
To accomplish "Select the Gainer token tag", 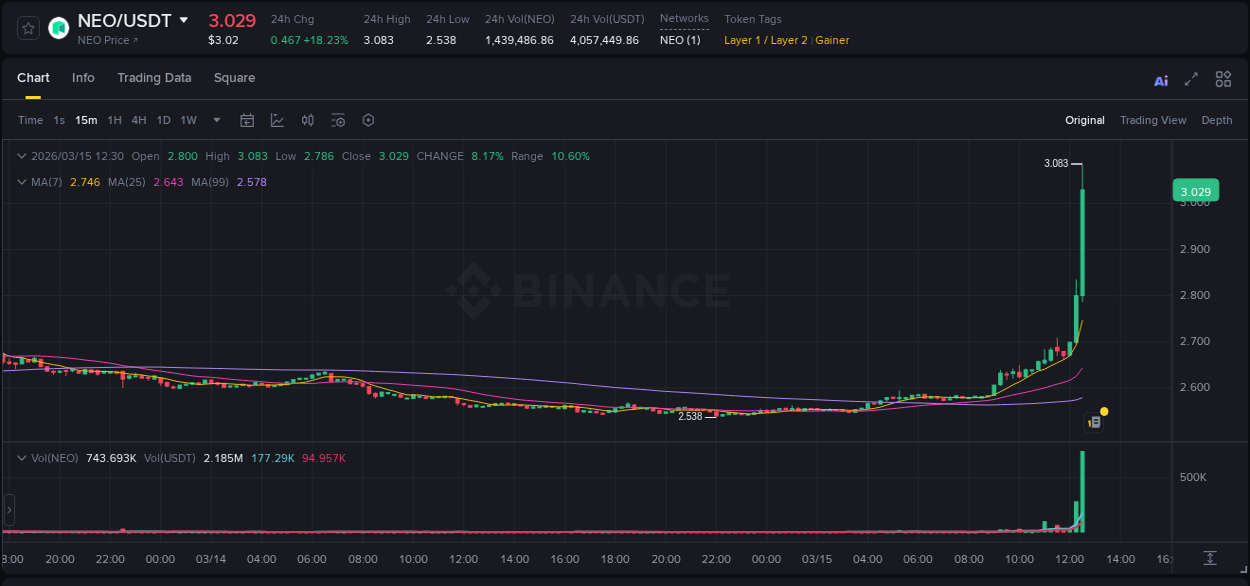I will coord(831,40).
